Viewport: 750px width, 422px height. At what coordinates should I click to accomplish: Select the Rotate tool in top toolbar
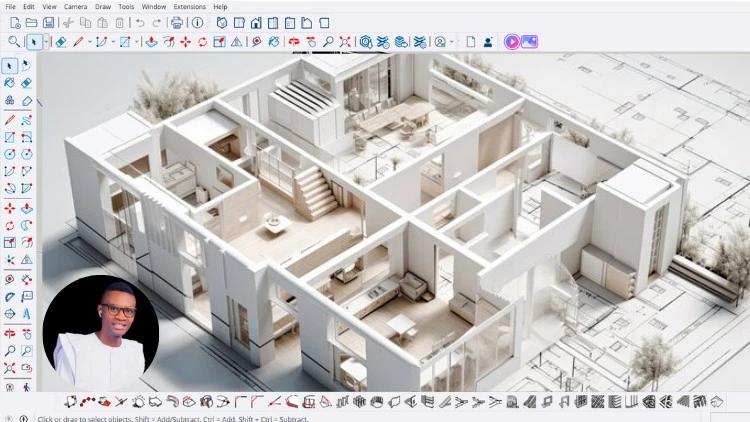pyautogui.click(x=202, y=42)
